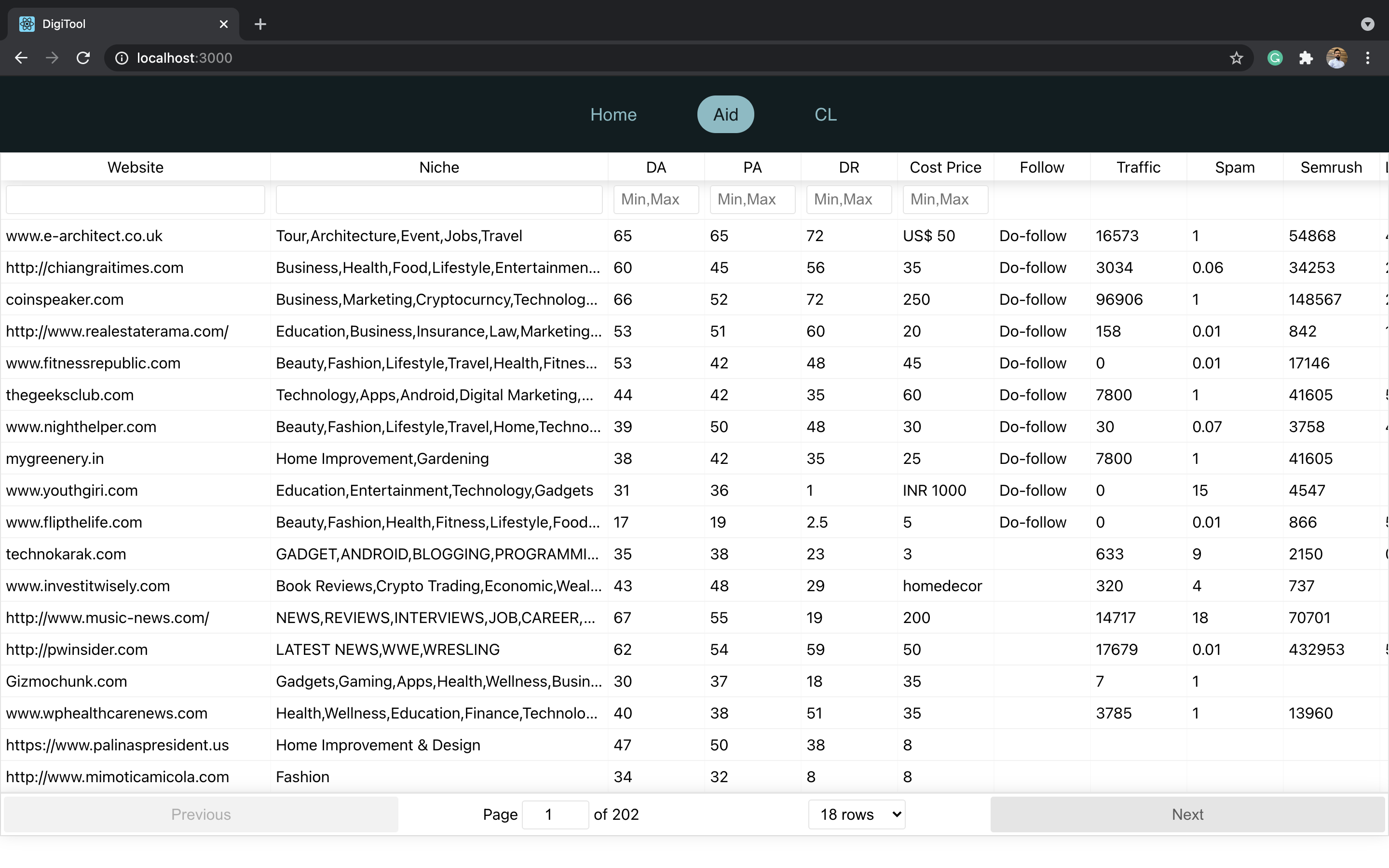
Task: Click the Previous pagination button
Action: [200, 814]
